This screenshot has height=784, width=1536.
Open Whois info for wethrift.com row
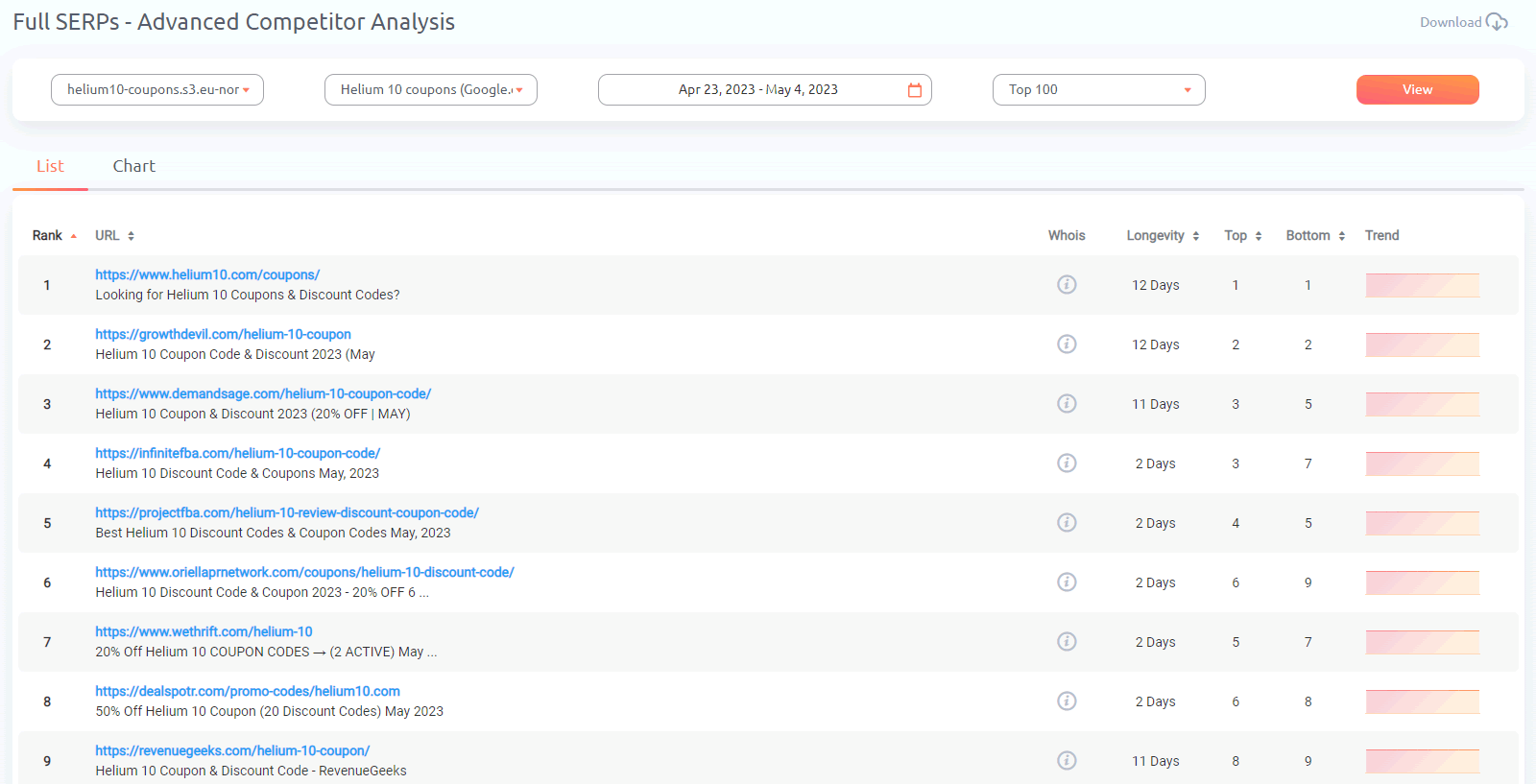coord(1067,642)
